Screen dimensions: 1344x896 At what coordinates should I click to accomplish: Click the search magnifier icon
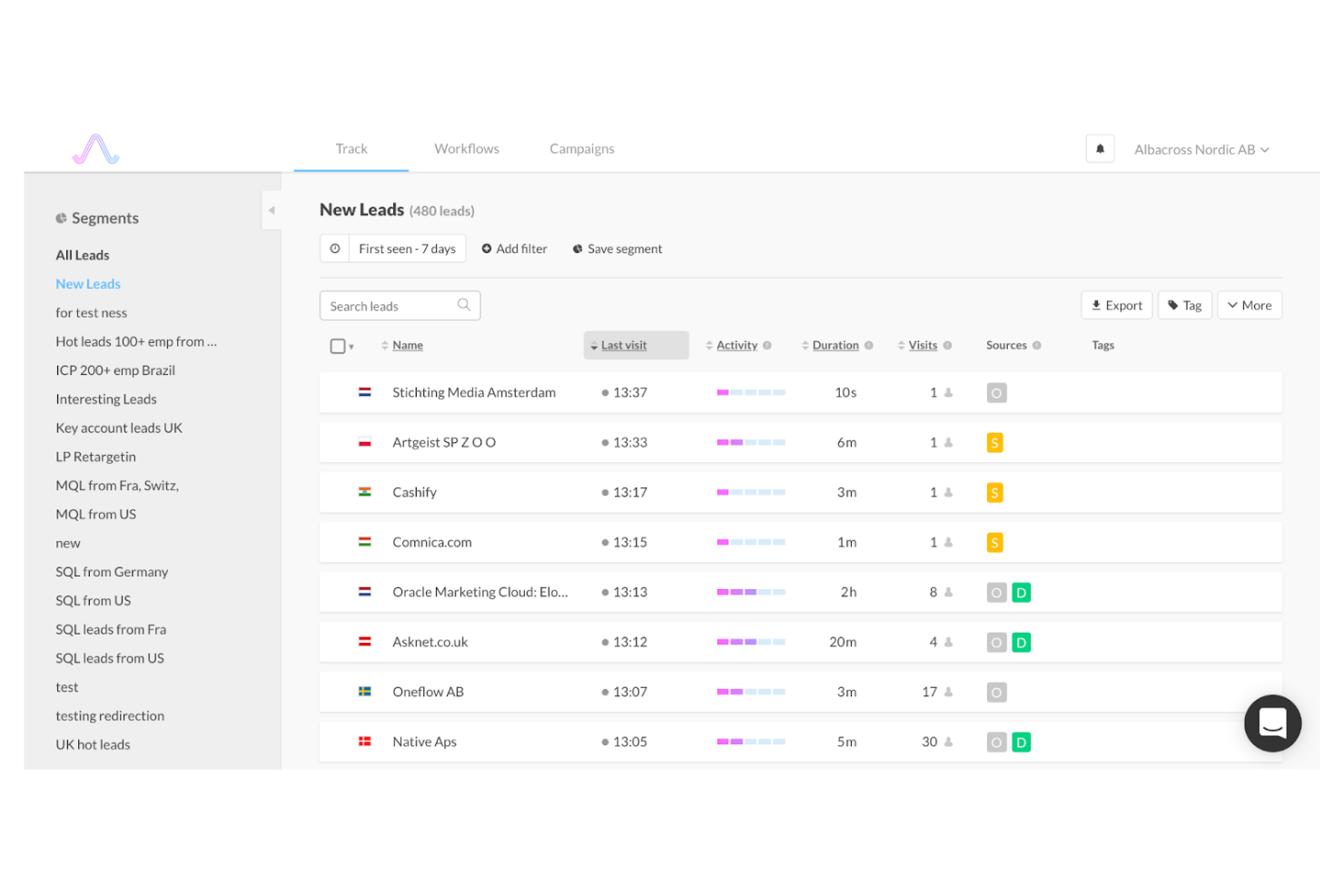coord(464,305)
